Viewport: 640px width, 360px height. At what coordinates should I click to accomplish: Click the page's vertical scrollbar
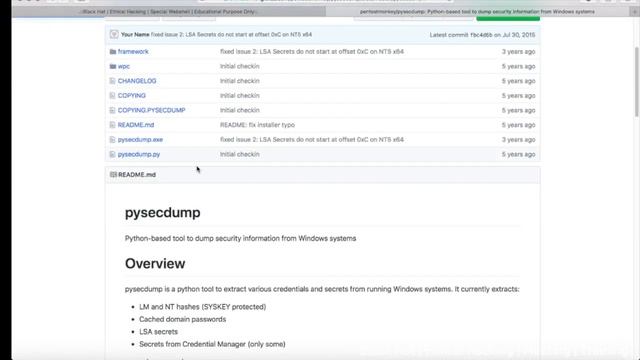(637, 82)
